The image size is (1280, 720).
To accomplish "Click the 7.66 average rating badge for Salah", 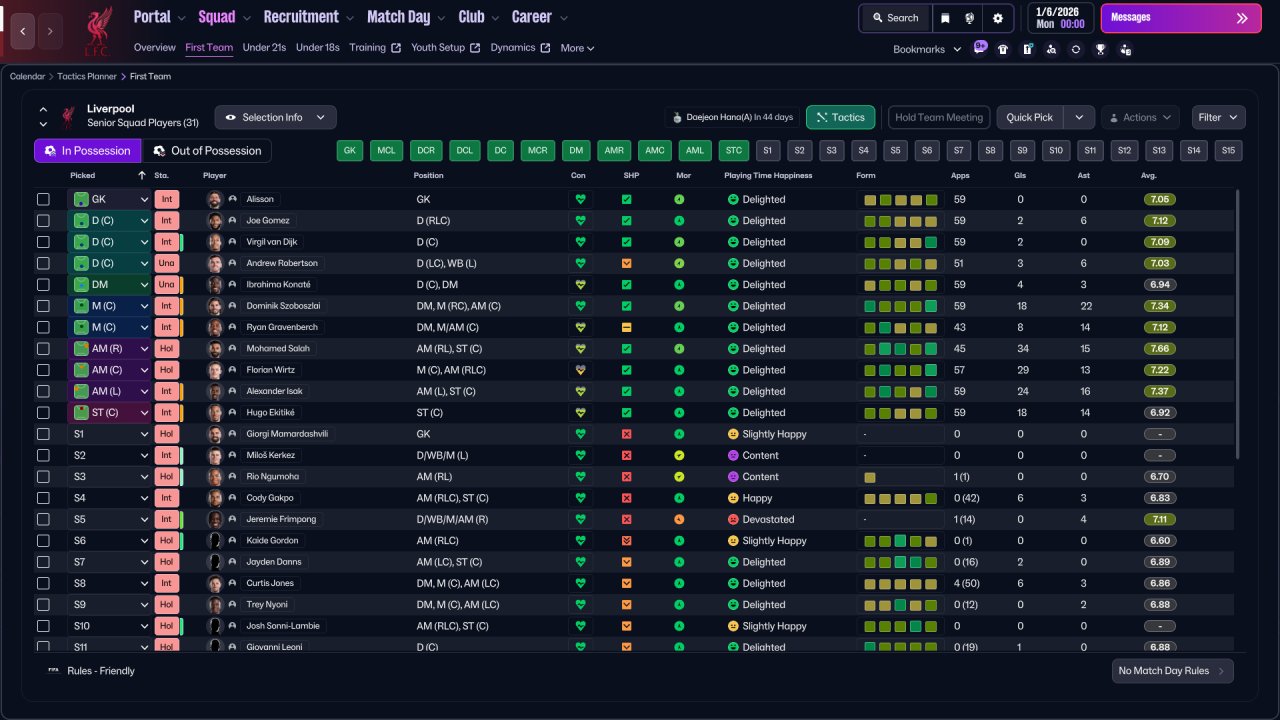I will [x=1159, y=349].
